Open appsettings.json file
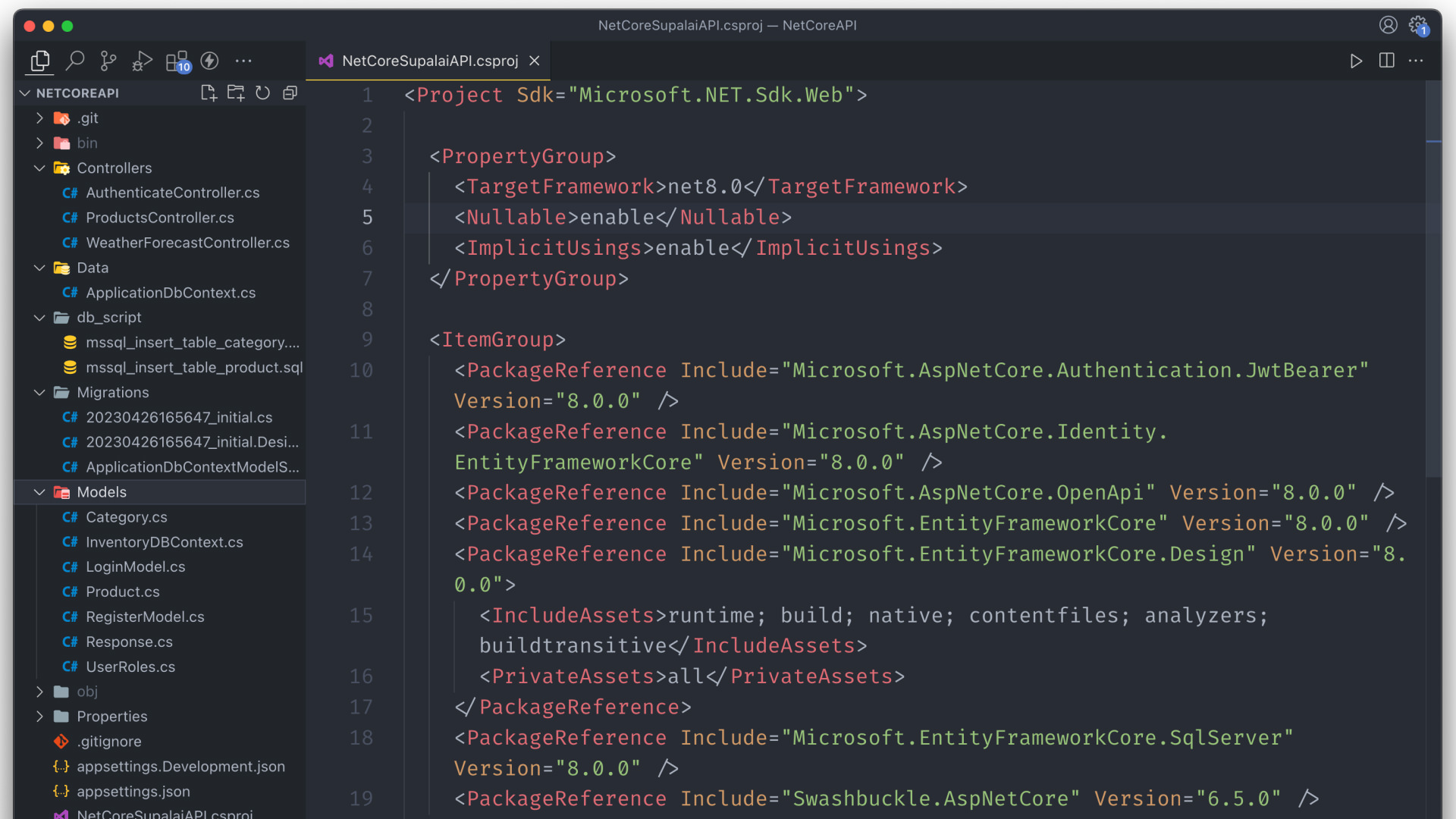This screenshot has height=819, width=1456. pyautogui.click(x=160, y=792)
